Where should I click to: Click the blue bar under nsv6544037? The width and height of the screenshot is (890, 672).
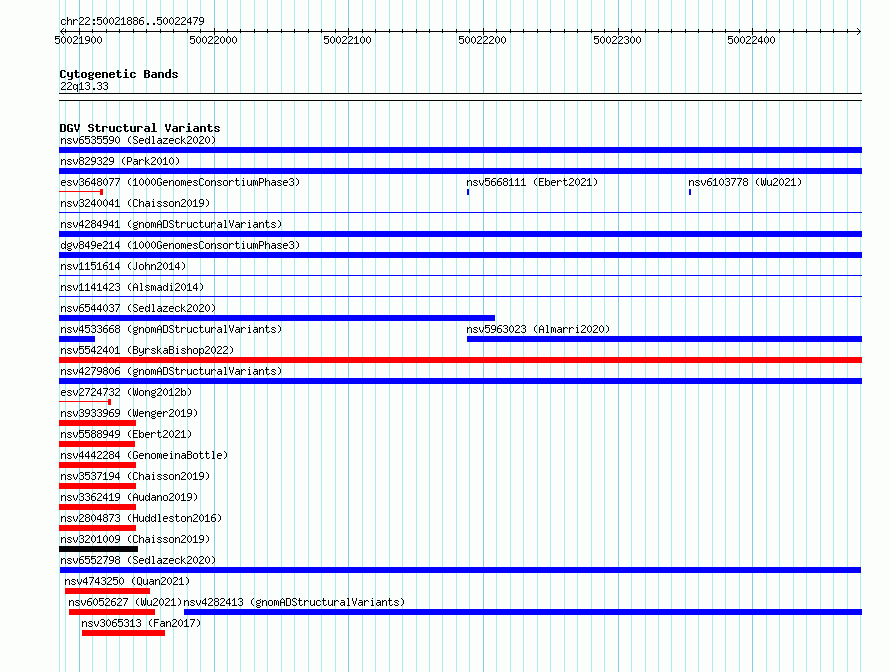(x=277, y=318)
